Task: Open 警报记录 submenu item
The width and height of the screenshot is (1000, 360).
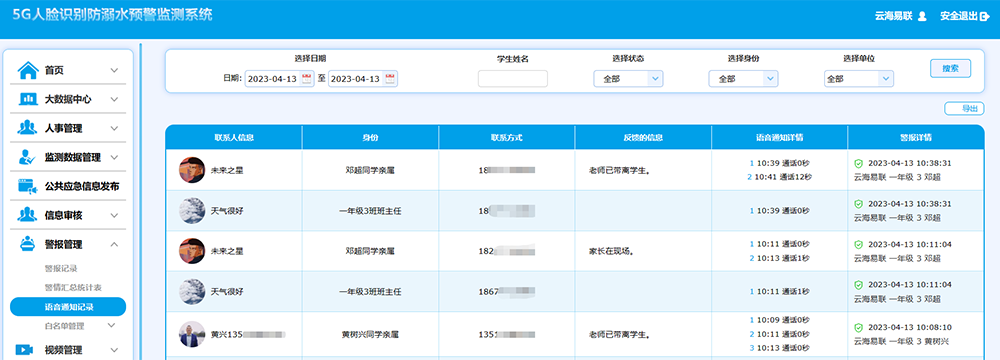Action: tap(61, 268)
